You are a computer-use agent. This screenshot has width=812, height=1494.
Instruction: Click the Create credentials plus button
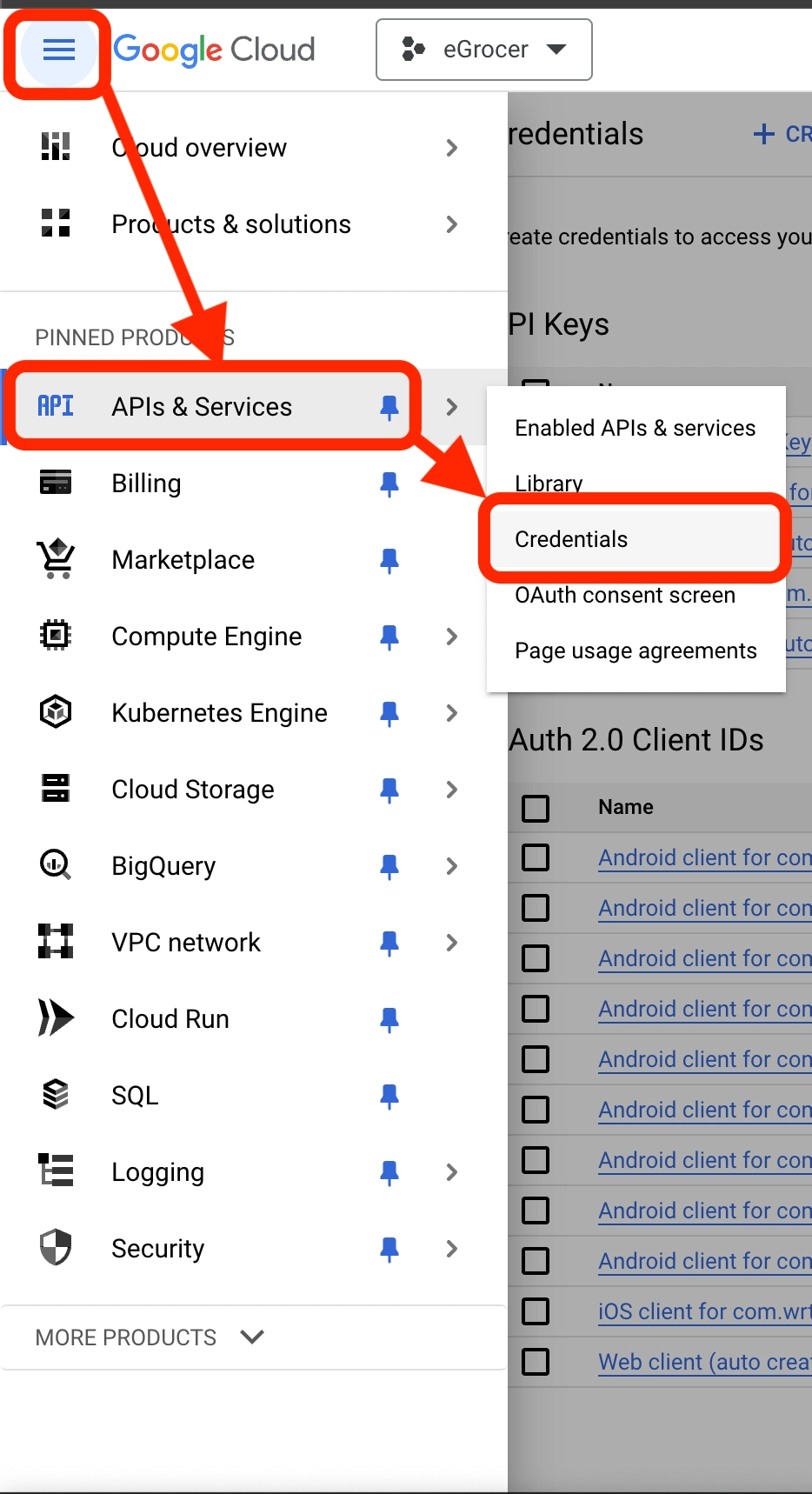[781, 134]
